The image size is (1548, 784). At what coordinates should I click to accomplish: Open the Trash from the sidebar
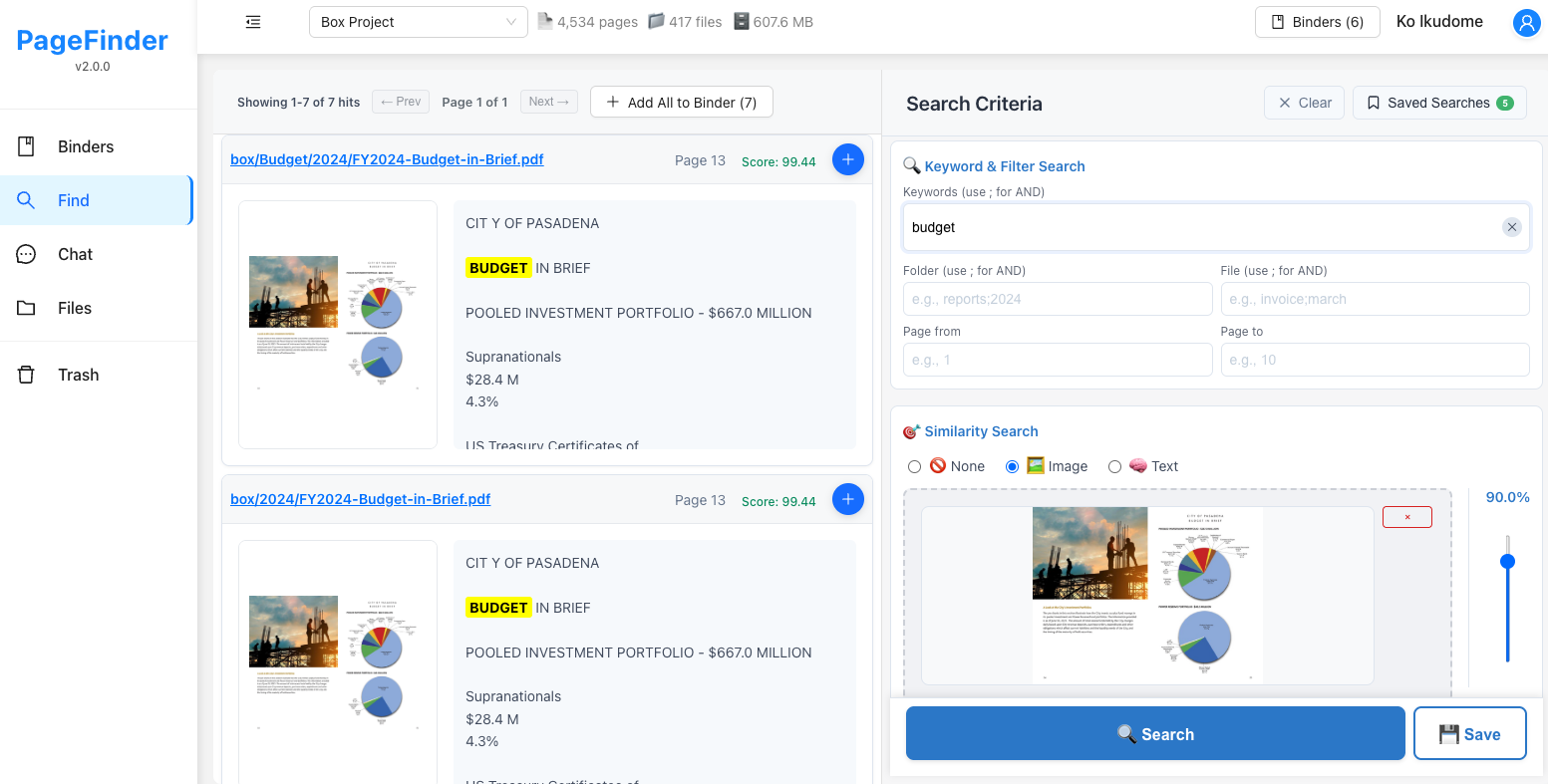[x=78, y=374]
